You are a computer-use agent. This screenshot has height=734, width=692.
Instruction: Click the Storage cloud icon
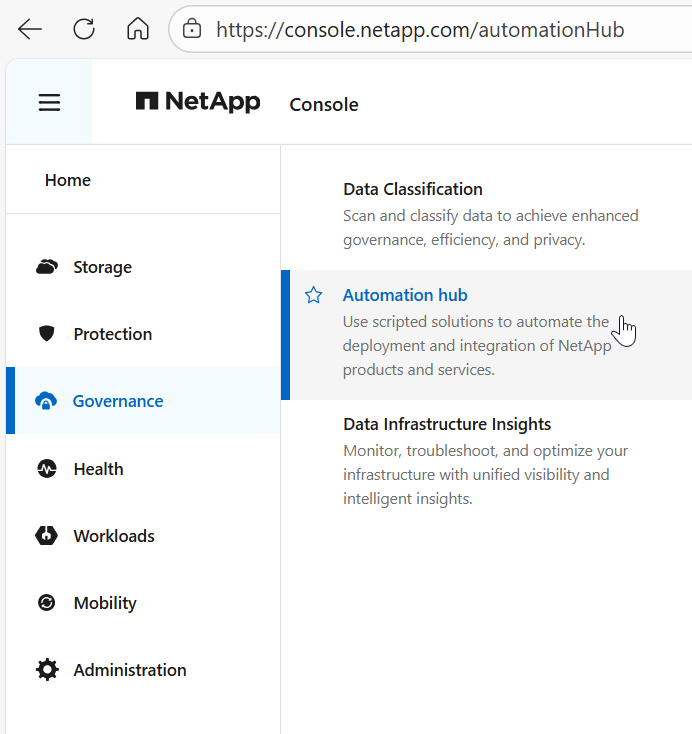pyautogui.click(x=47, y=267)
